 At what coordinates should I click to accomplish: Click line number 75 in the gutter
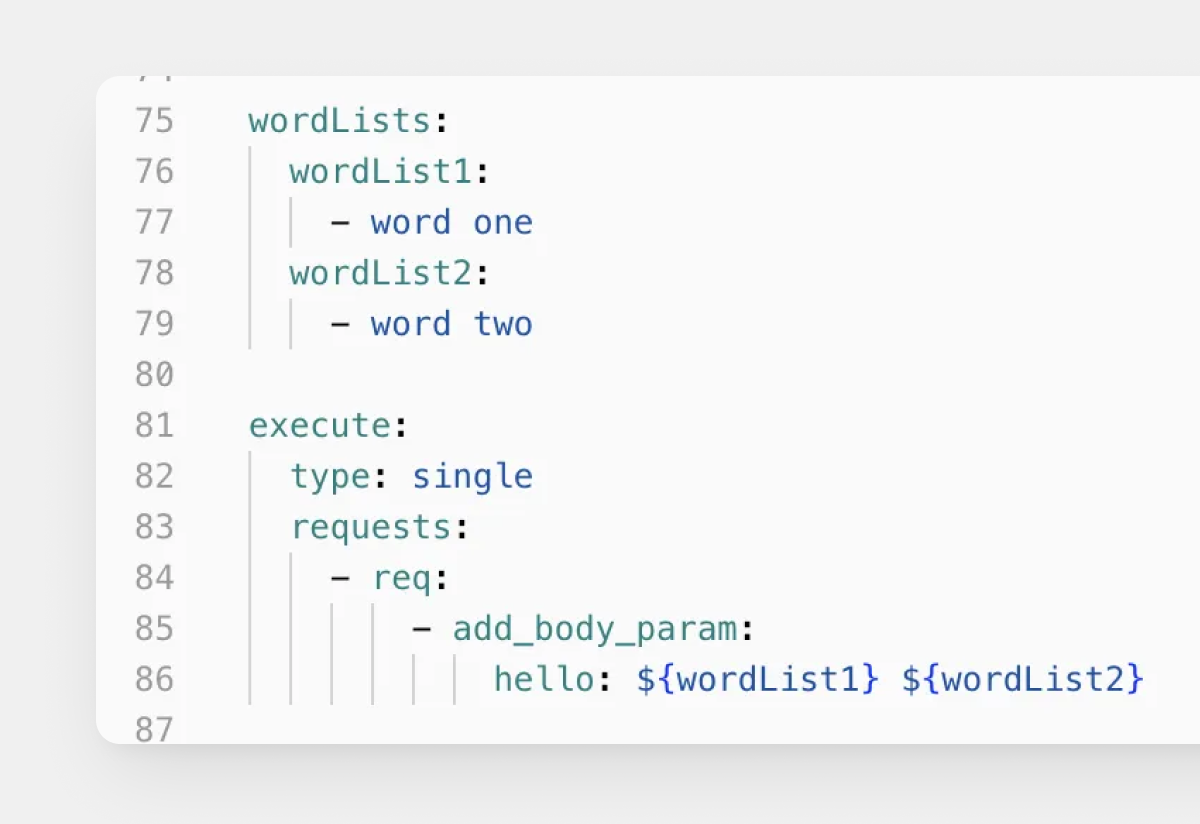tap(154, 121)
